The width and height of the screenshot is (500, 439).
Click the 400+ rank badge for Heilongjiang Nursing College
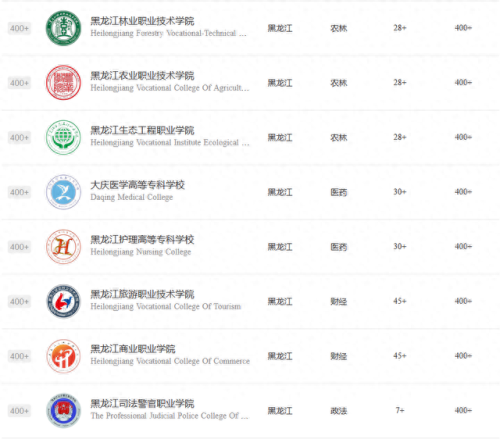19,247
